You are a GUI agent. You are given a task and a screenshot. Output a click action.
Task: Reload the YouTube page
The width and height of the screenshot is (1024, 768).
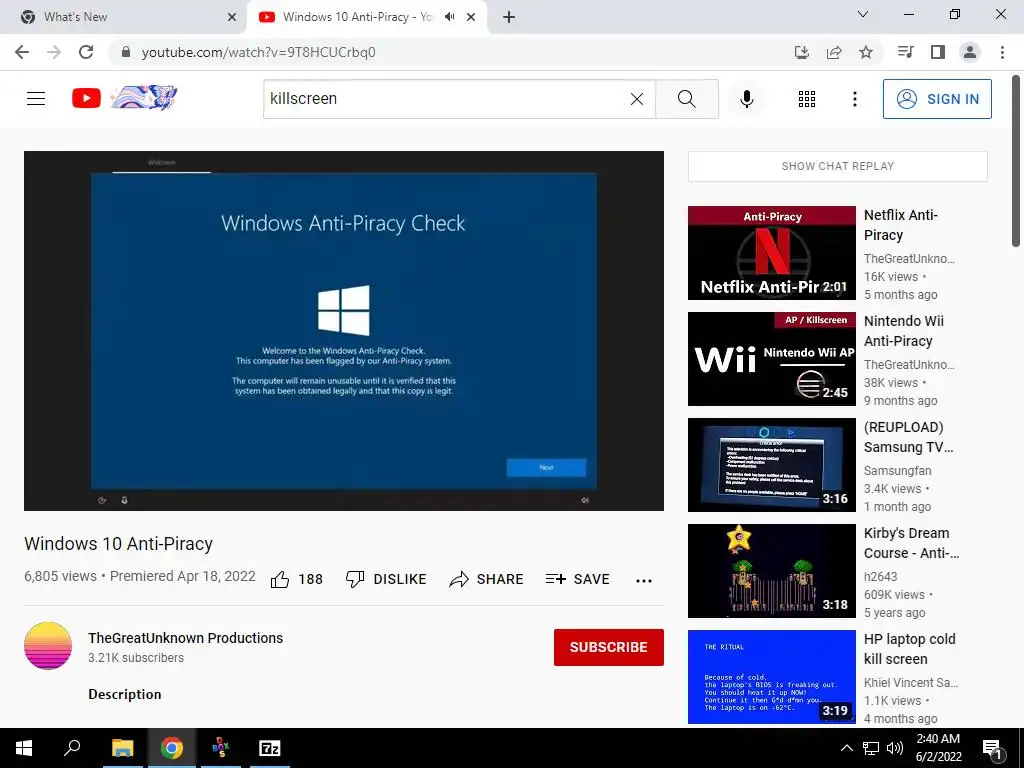[86, 52]
